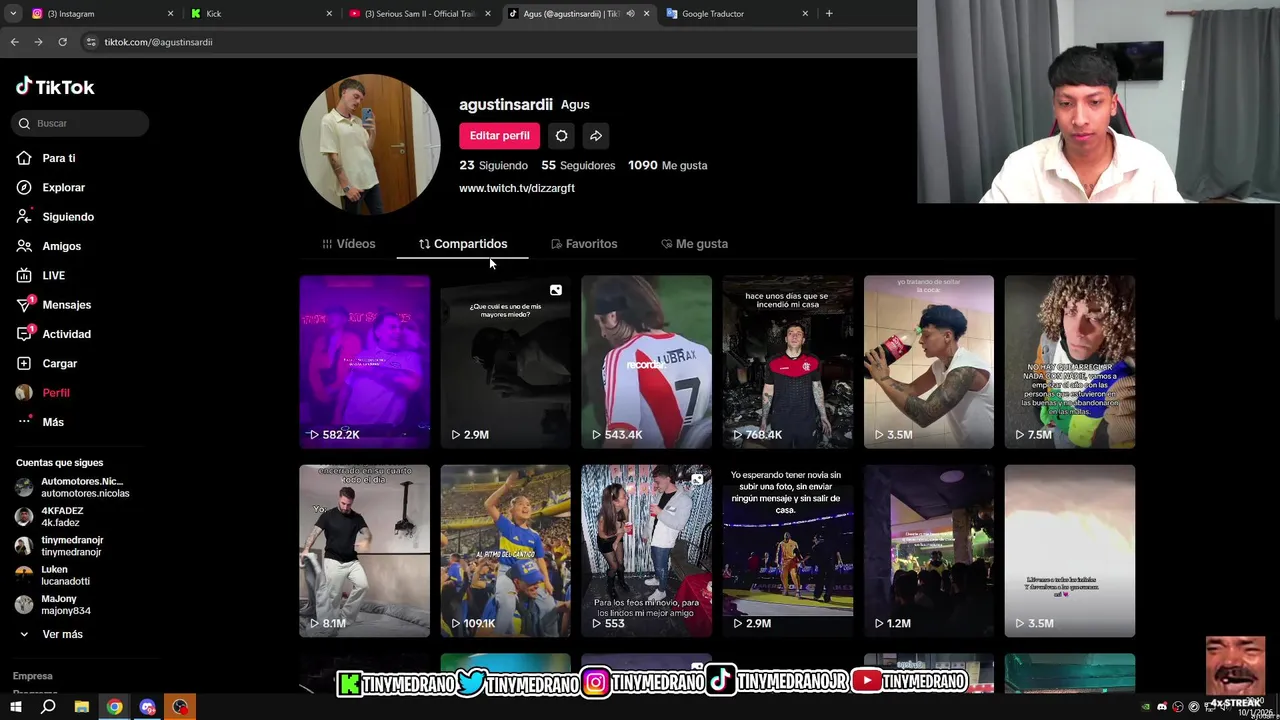The image size is (1280, 720).
Task: Open the video with 768.4K views
Action: (x=787, y=362)
